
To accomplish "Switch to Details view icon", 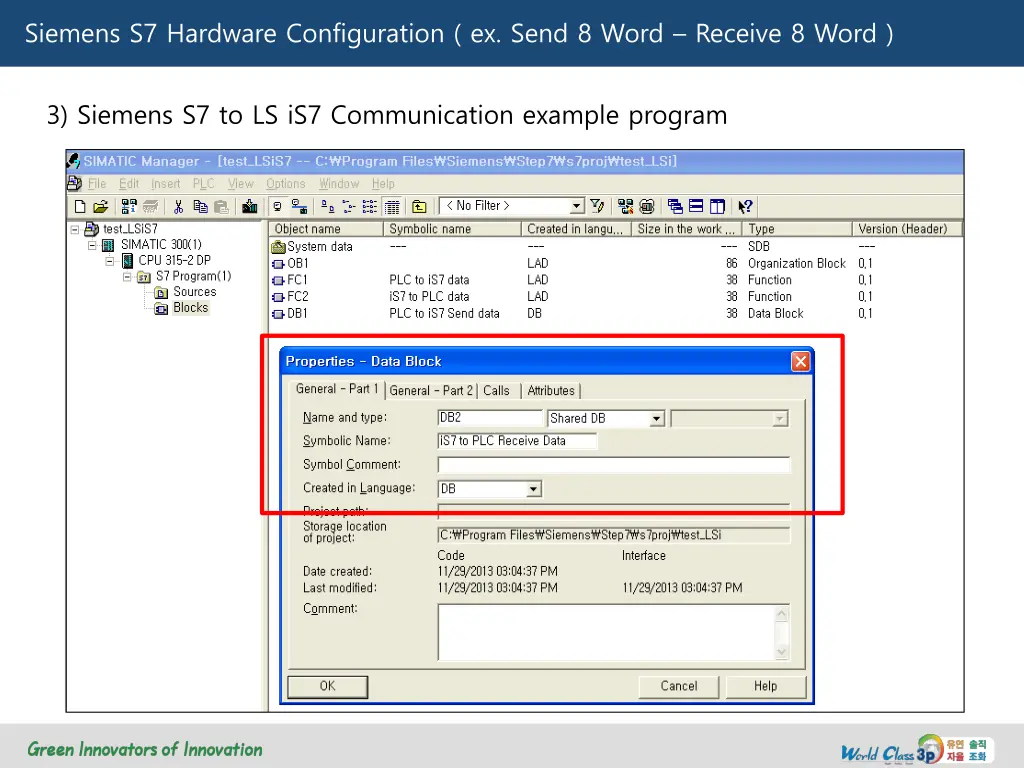I will click(x=392, y=207).
